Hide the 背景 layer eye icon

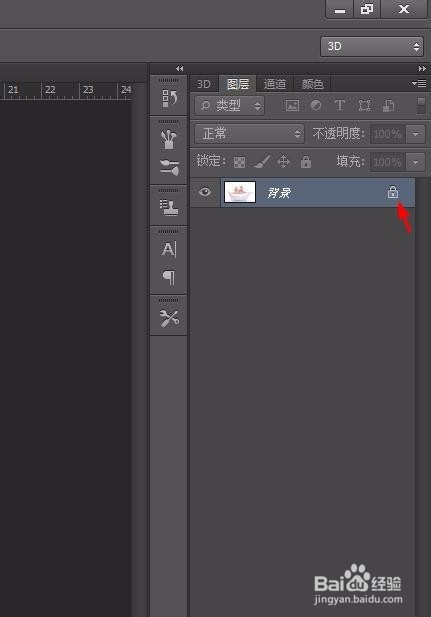click(x=205, y=192)
